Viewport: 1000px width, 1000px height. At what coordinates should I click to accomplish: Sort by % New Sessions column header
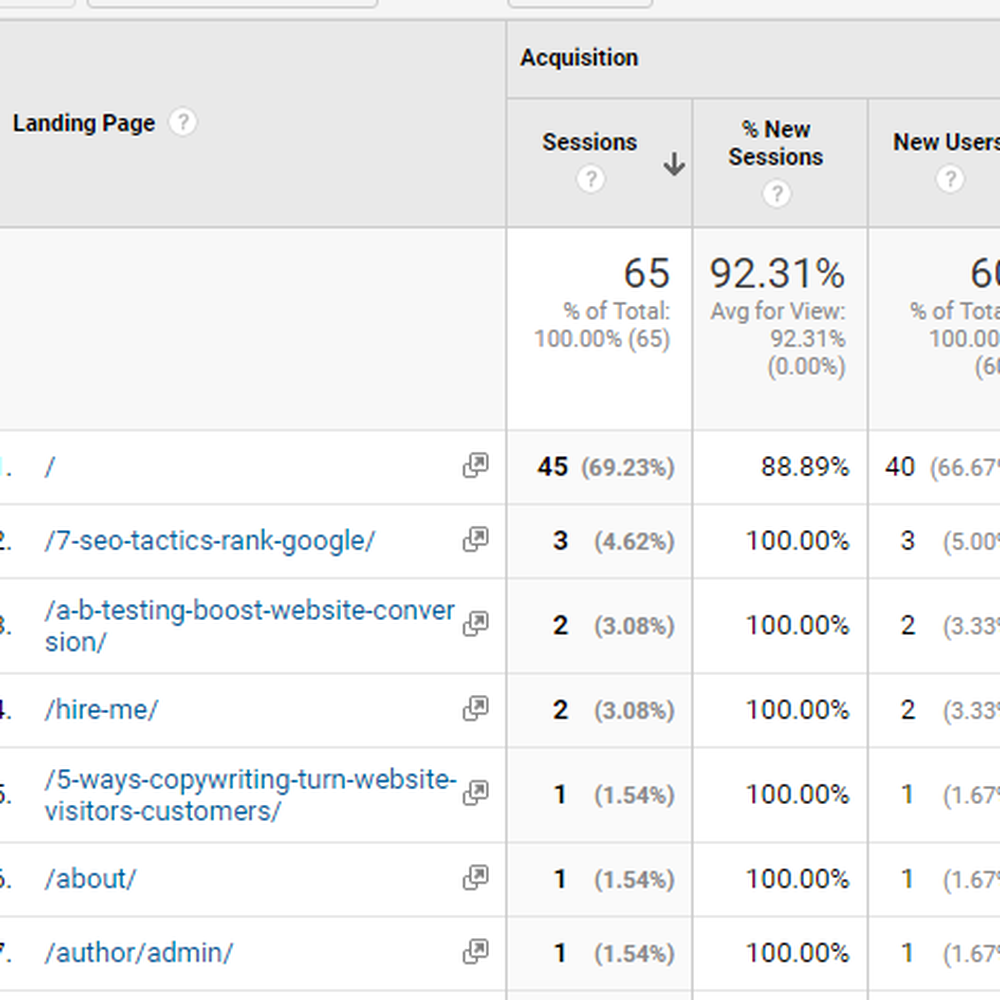(776, 143)
